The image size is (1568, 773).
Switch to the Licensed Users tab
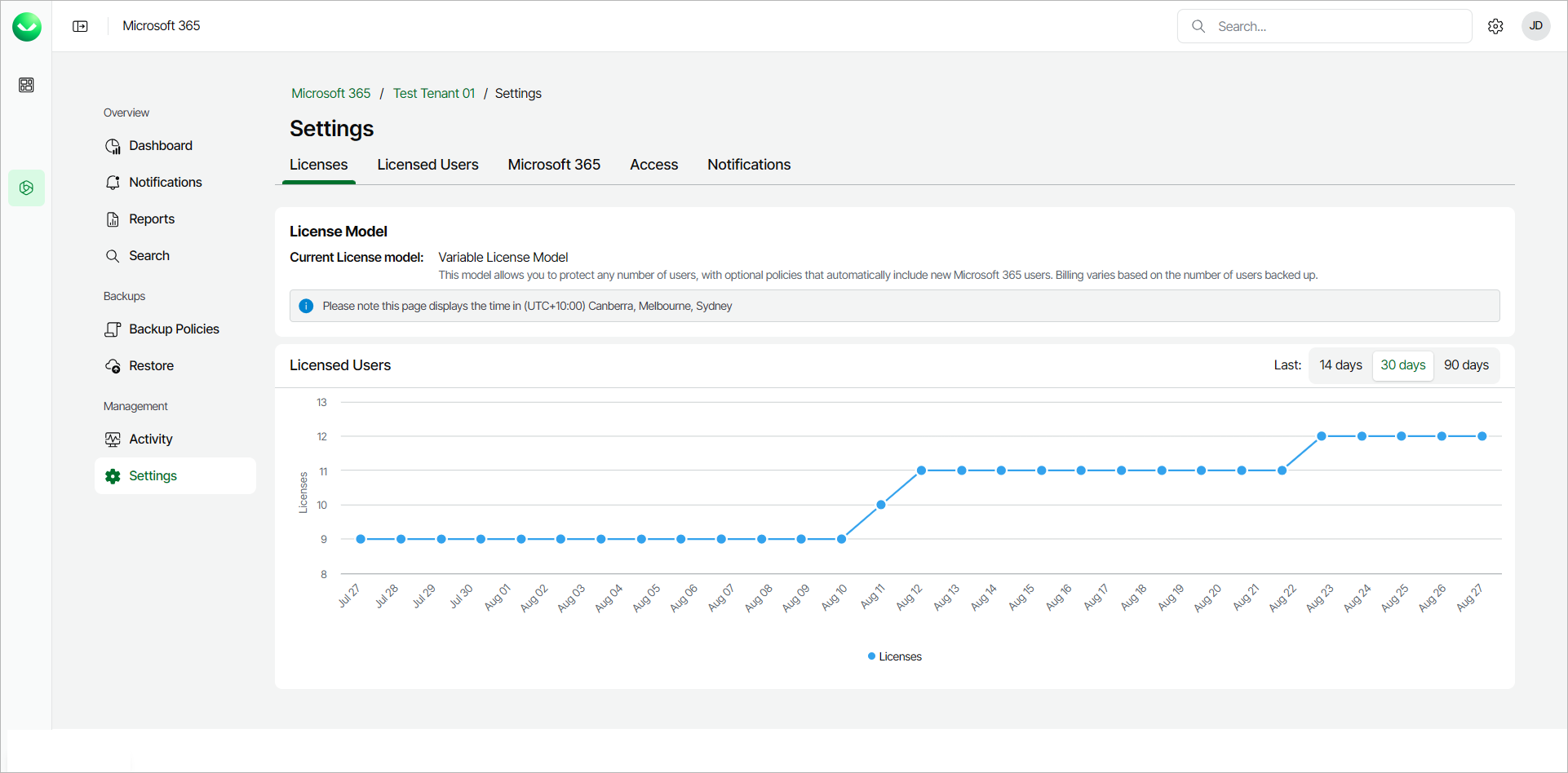coord(427,165)
